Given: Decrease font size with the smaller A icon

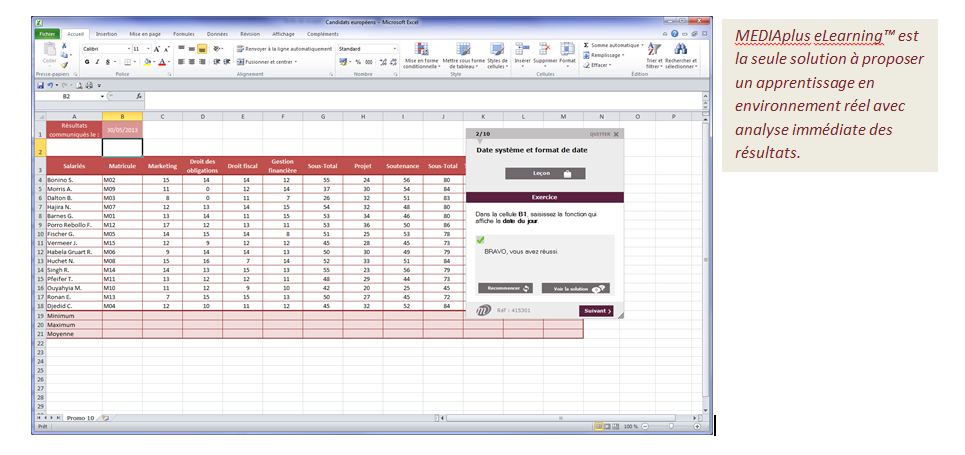Looking at the screenshot, I should pos(166,49).
